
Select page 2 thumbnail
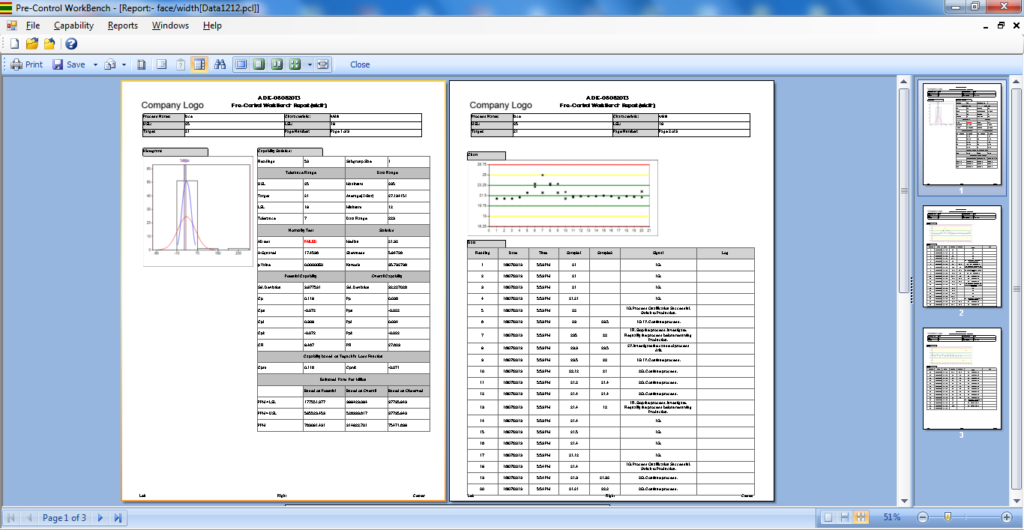pyautogui.click(x=961, y=257)
